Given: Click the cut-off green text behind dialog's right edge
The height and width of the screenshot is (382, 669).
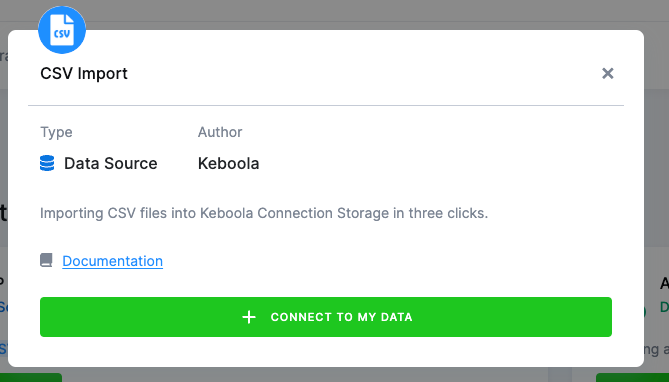Looking at the screenshot, I should pyautogui.click(x=664, y=307).
